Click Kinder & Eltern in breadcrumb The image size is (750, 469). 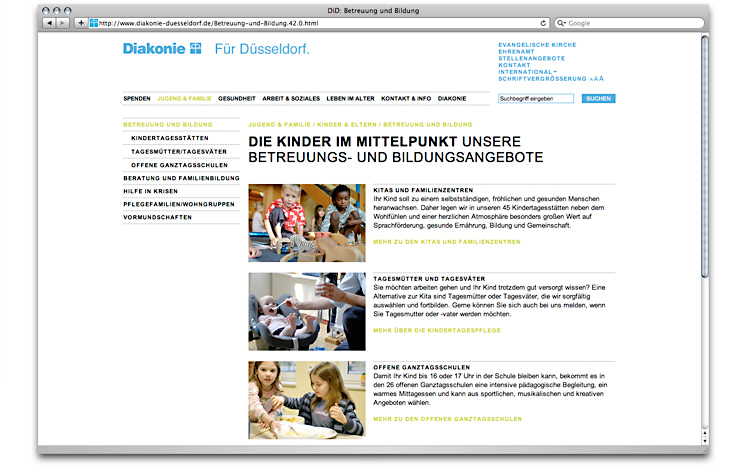tap(347, 125)
